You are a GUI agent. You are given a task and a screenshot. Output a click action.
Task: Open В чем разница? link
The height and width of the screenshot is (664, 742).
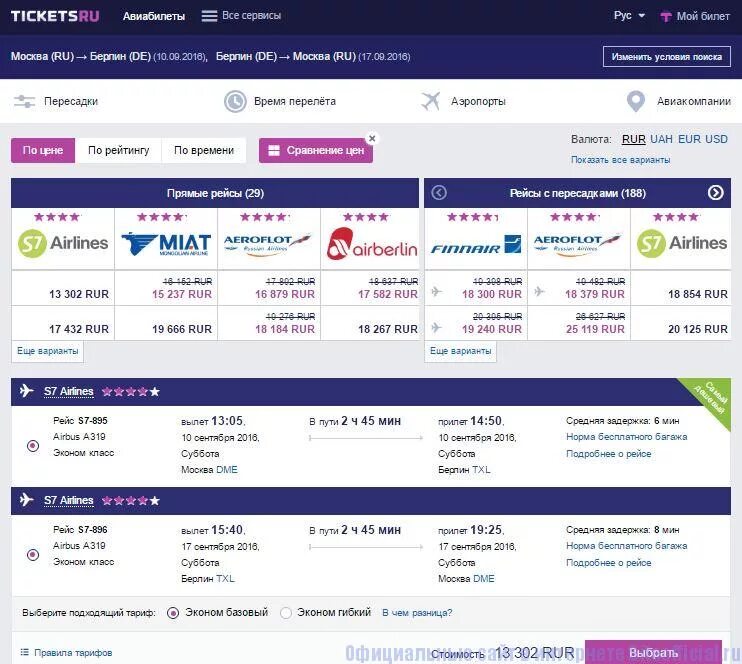point(417,613)
